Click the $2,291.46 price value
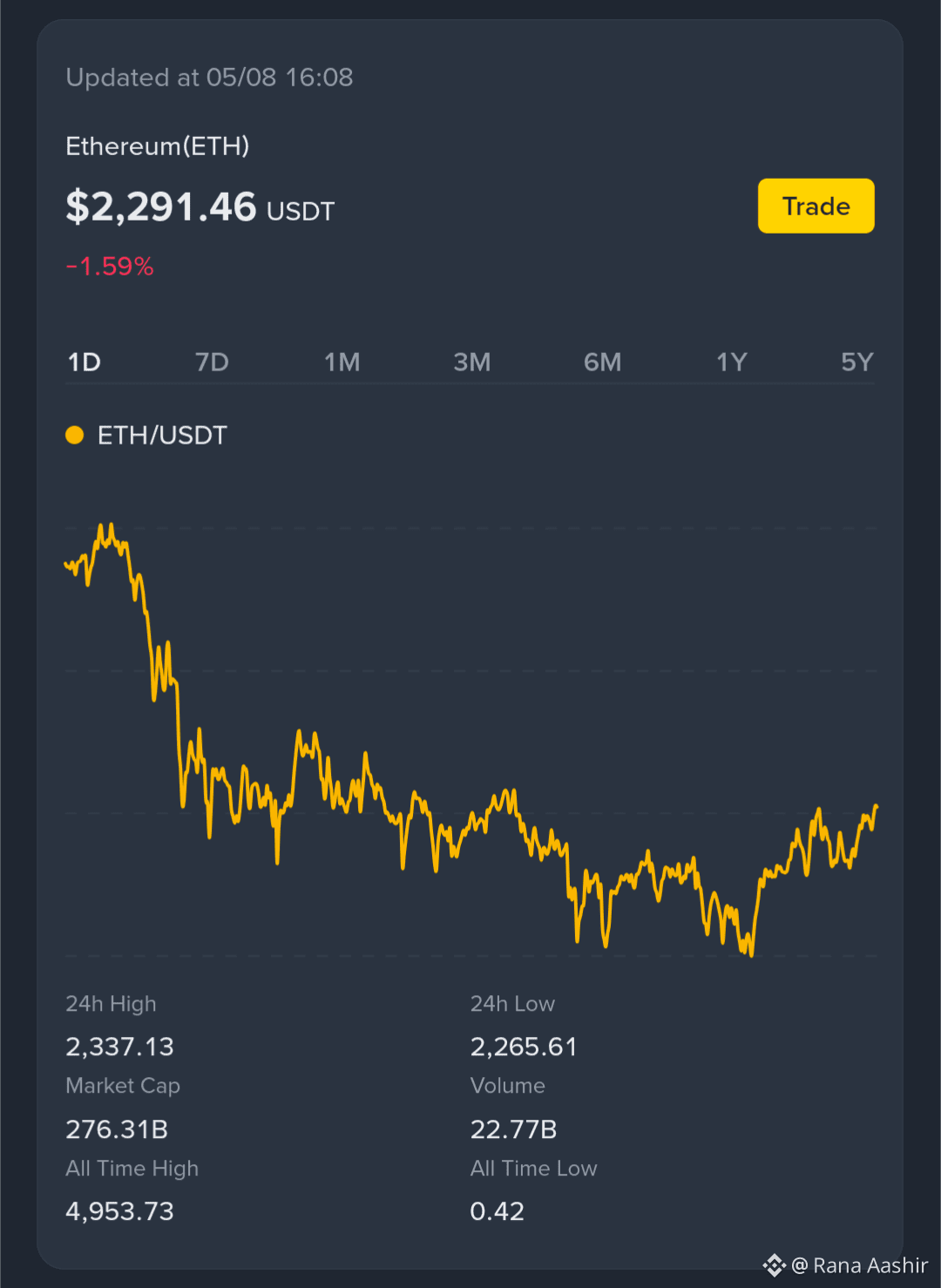This screenshot has width=941, height=1288. coord(161,207)
